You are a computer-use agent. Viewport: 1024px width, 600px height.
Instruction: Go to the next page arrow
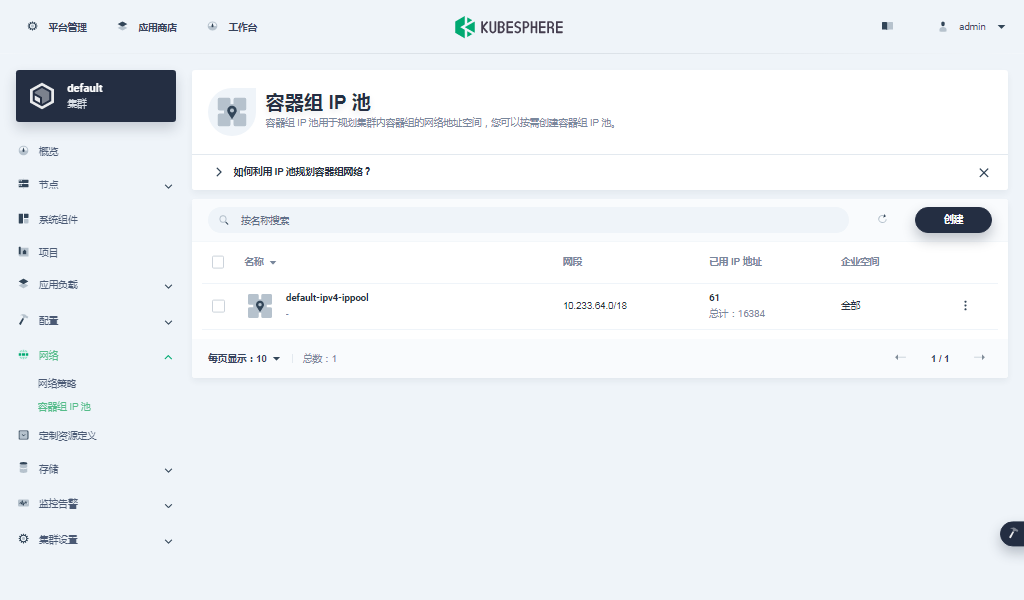(x=980, y=357)
